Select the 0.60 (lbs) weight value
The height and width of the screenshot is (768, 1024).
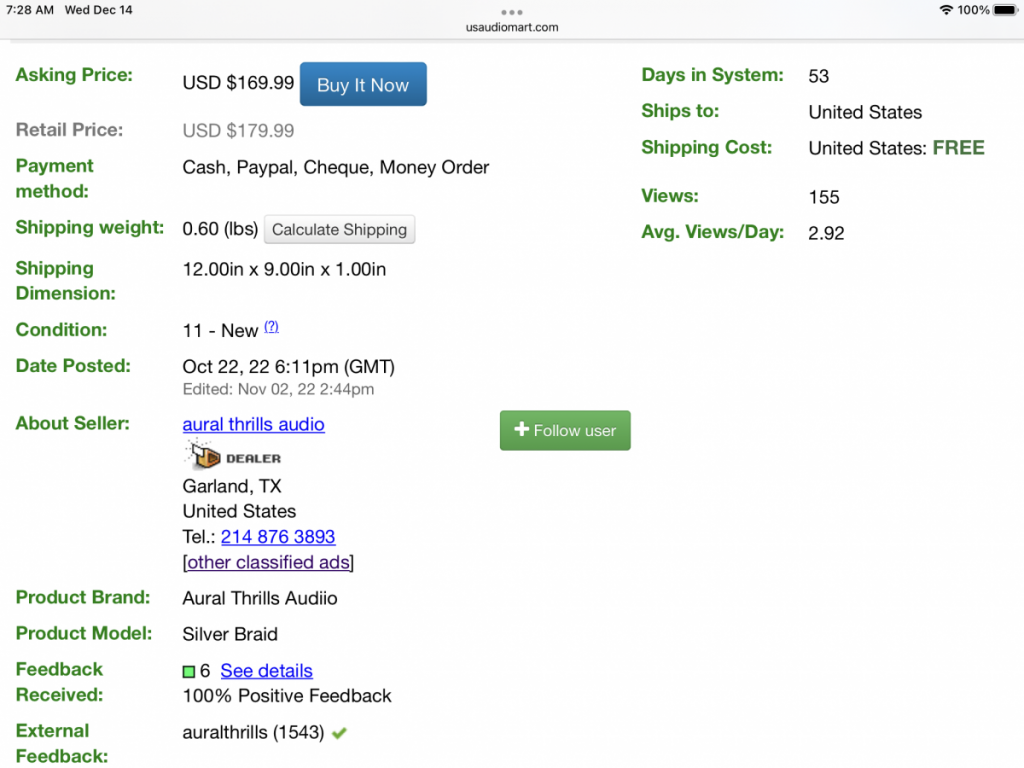(x=220, y=229)
